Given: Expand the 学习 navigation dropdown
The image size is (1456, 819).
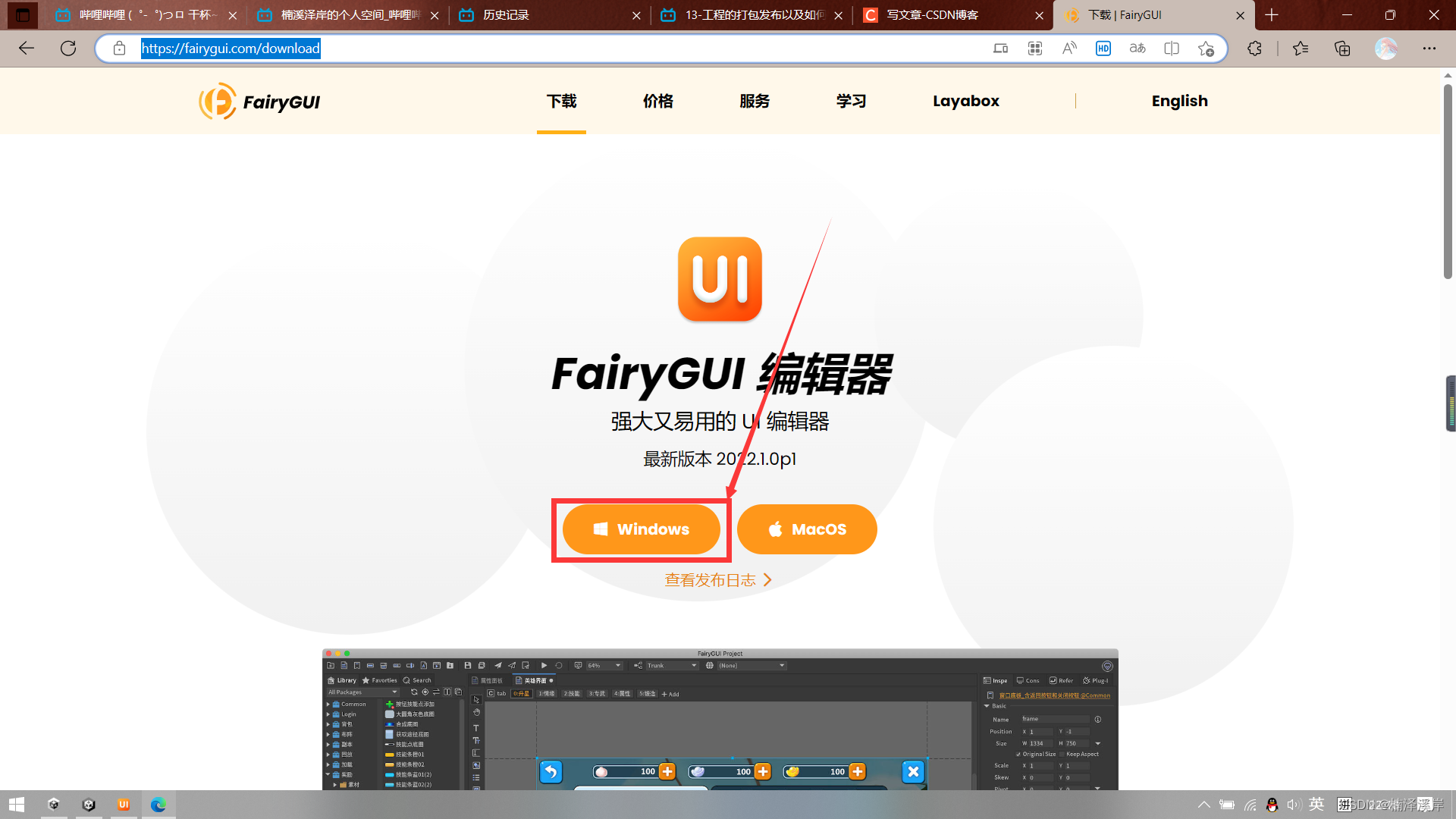Looking at the screenshot, I should point(851,101).
